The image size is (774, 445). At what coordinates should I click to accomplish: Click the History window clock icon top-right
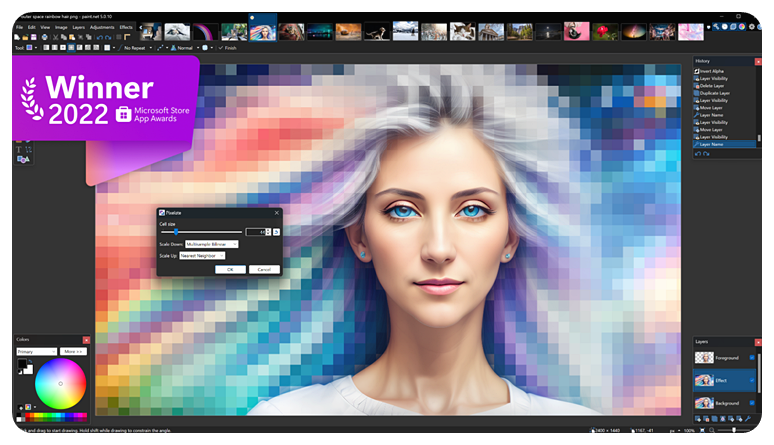tap(725, 27)
